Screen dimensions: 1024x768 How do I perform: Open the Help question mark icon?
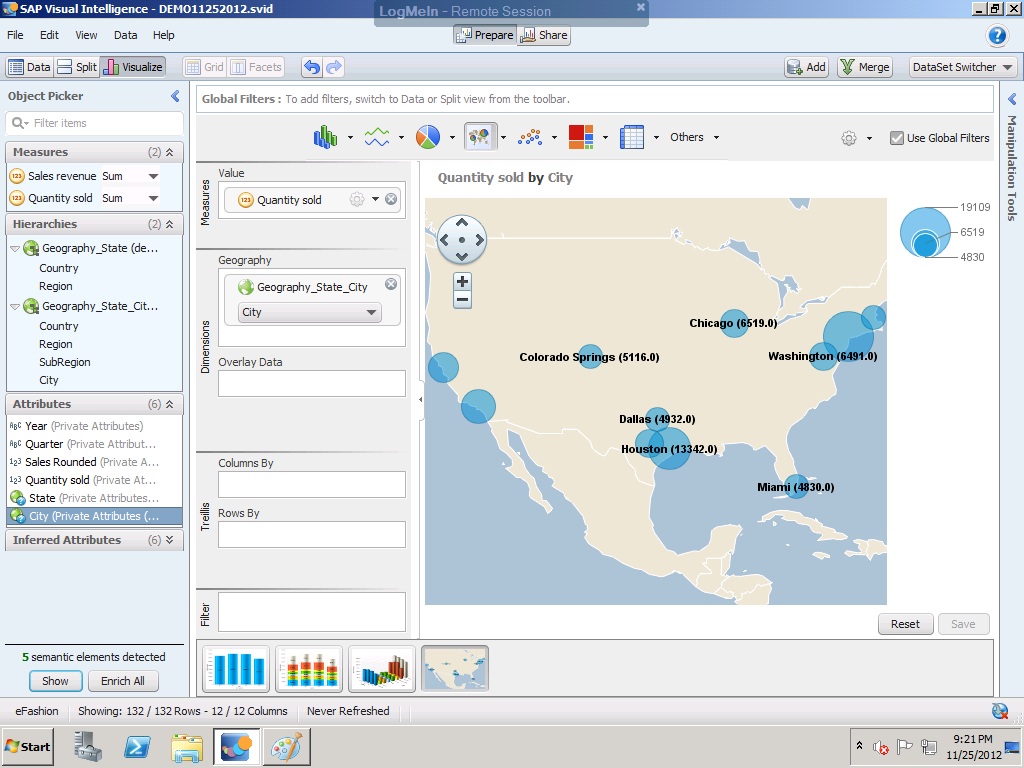click(997, 35)
